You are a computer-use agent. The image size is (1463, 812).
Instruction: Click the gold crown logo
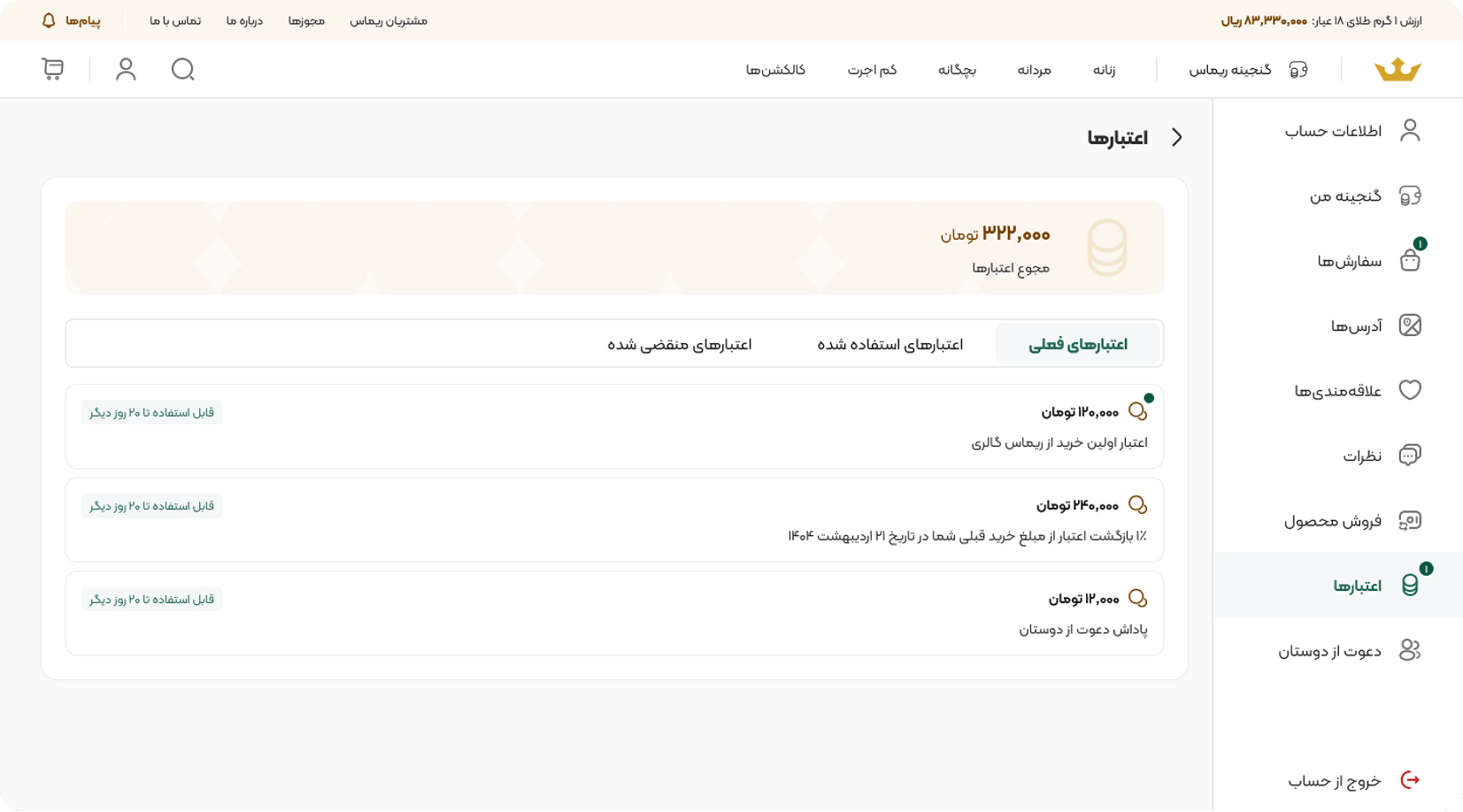(1398, 69)
